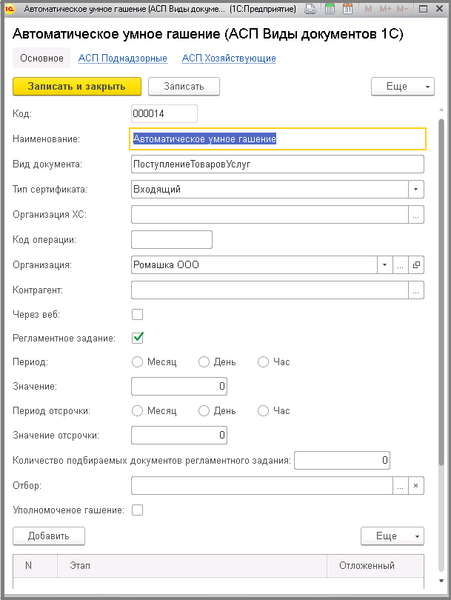Screen dimensions: 451x600
Task: Open selection ellipsis for Отбор field
Action: [x=400, y=486]
